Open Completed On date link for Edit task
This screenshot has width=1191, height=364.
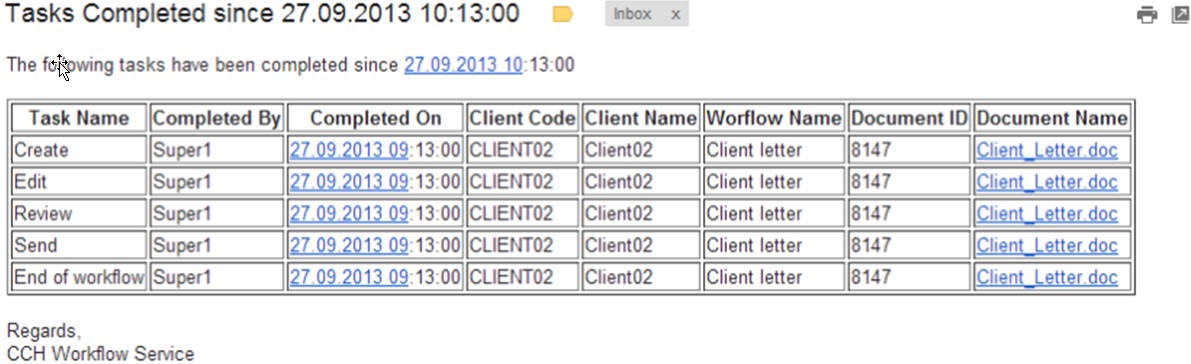click(349, 182)
